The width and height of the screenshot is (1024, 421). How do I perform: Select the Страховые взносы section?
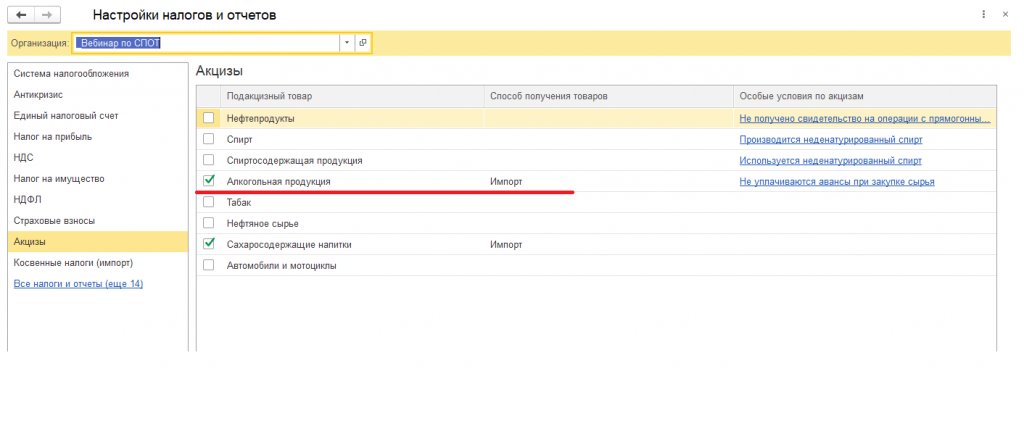pos(98,221)
